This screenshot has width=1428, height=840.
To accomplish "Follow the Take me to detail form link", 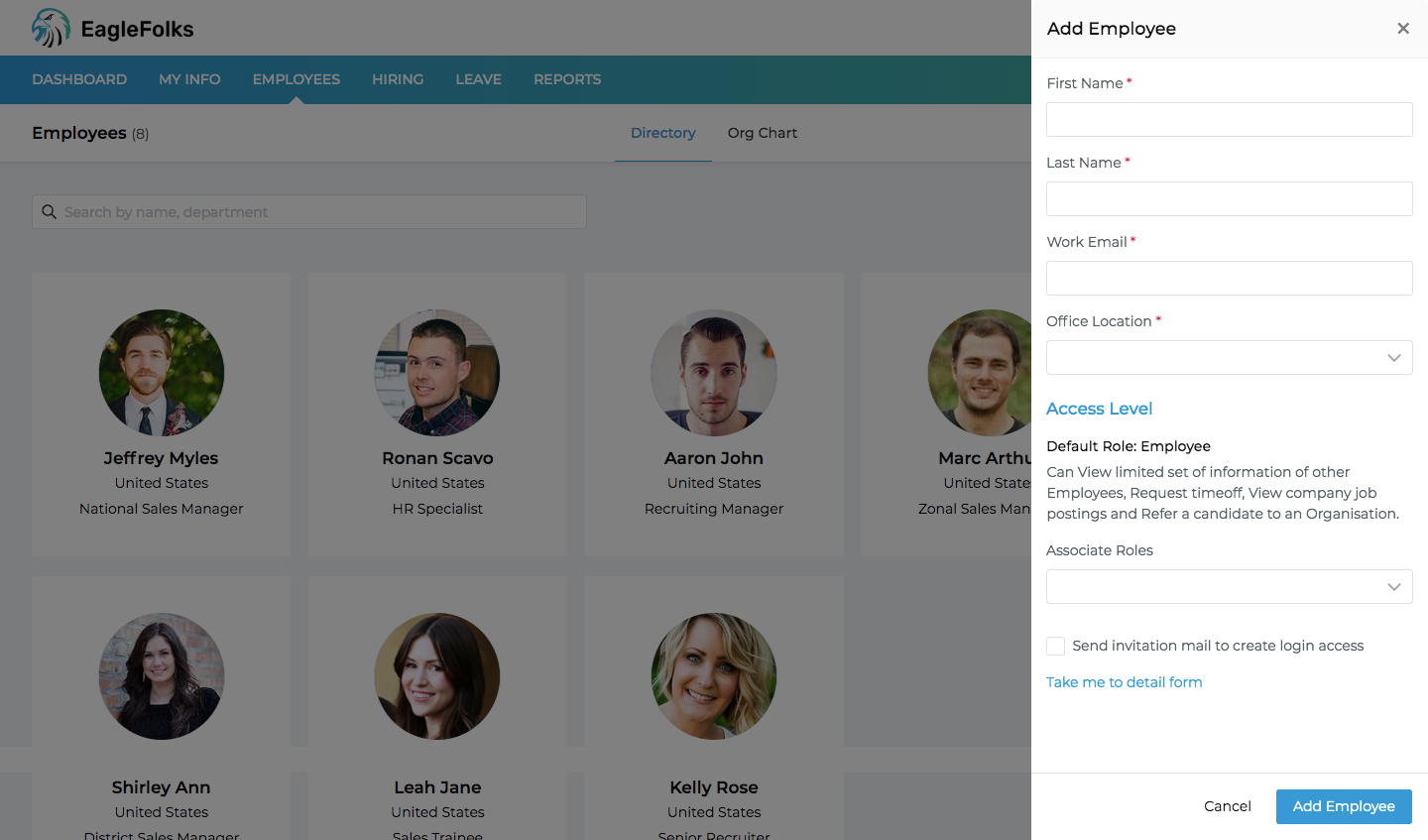I will tap(1125, 682).
